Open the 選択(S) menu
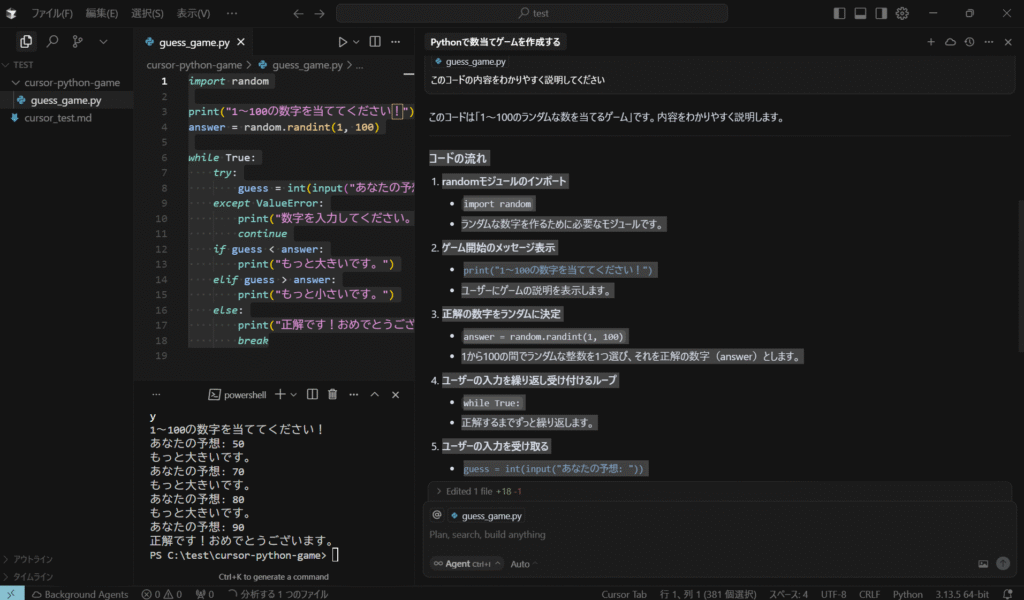Screen dimensions: 1024x600 coord(147,13)
